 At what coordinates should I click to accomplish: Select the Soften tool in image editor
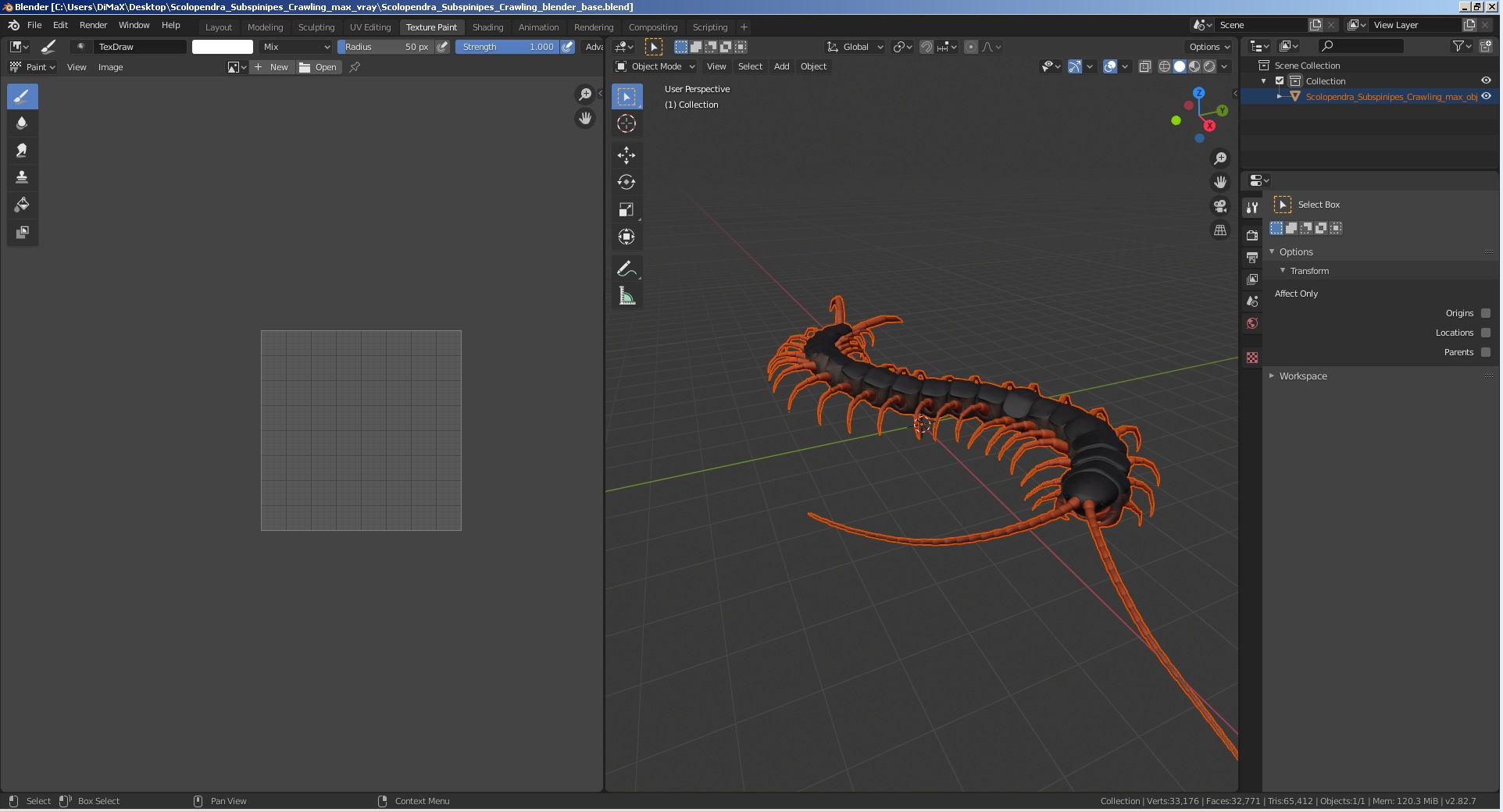pos(22,123)
